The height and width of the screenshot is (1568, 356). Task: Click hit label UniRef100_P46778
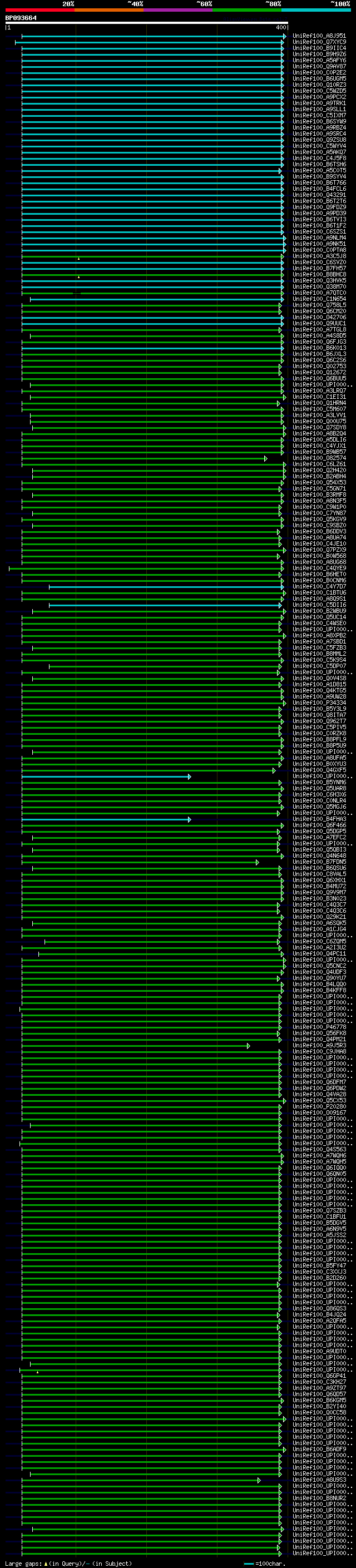pos(319,1027)
